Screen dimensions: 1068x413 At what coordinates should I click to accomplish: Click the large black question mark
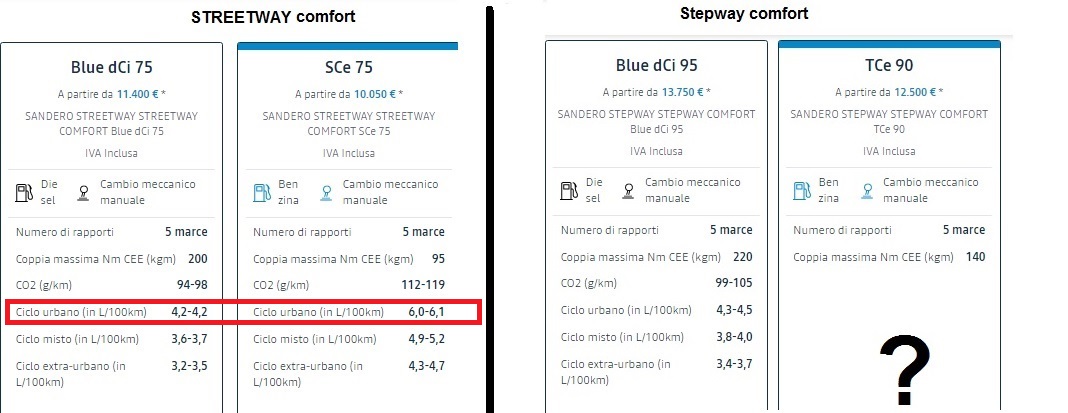coord(905,373)
